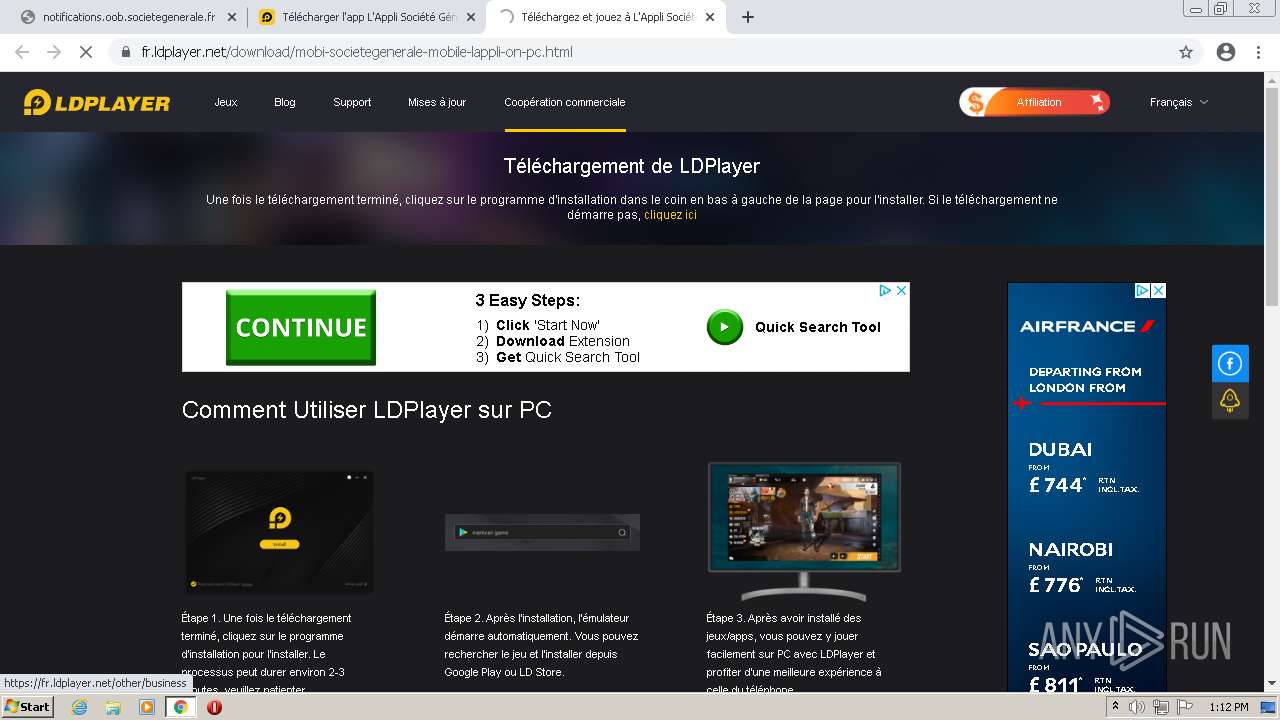
Task: Stop loading the page
Action: (x=86, y=52)
